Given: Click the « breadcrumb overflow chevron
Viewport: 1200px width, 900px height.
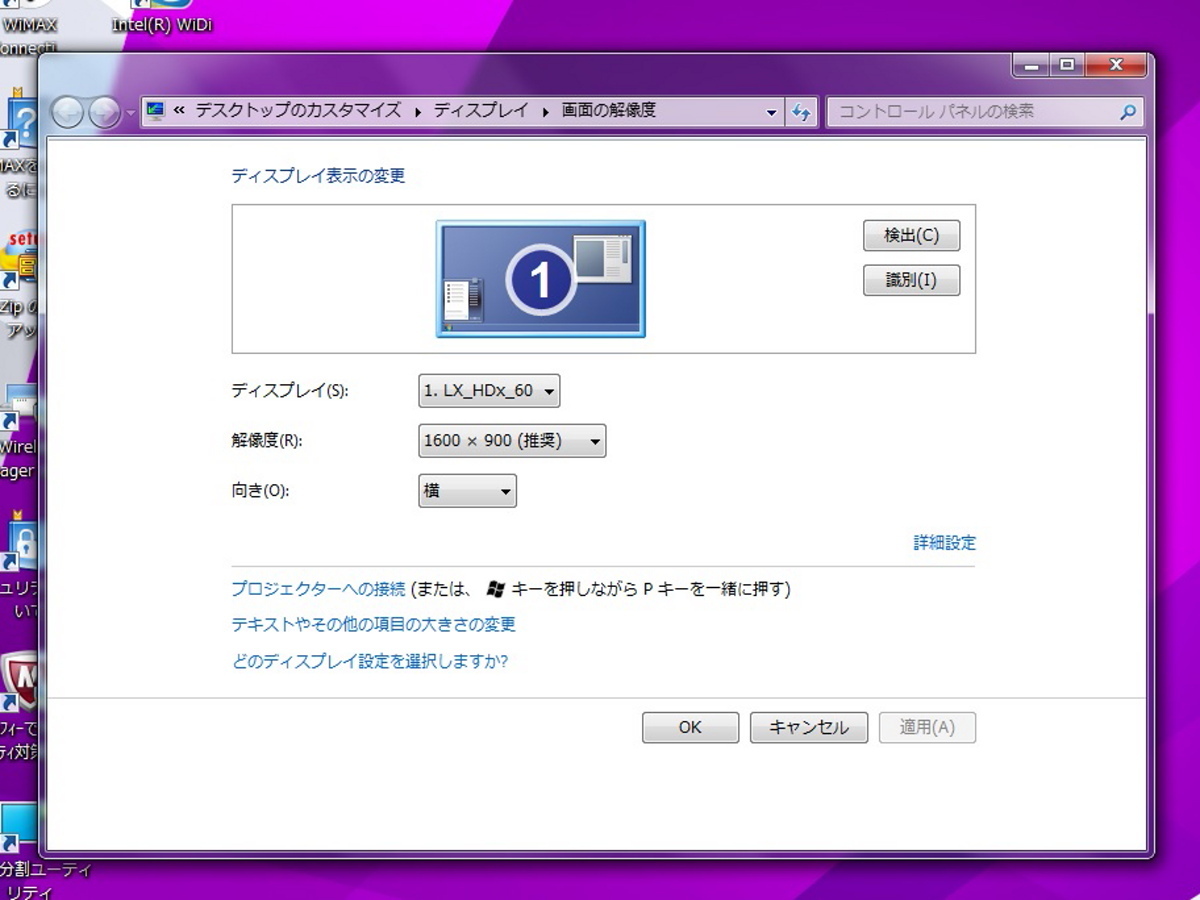Looking at the screenshot, I should [179, 111].
